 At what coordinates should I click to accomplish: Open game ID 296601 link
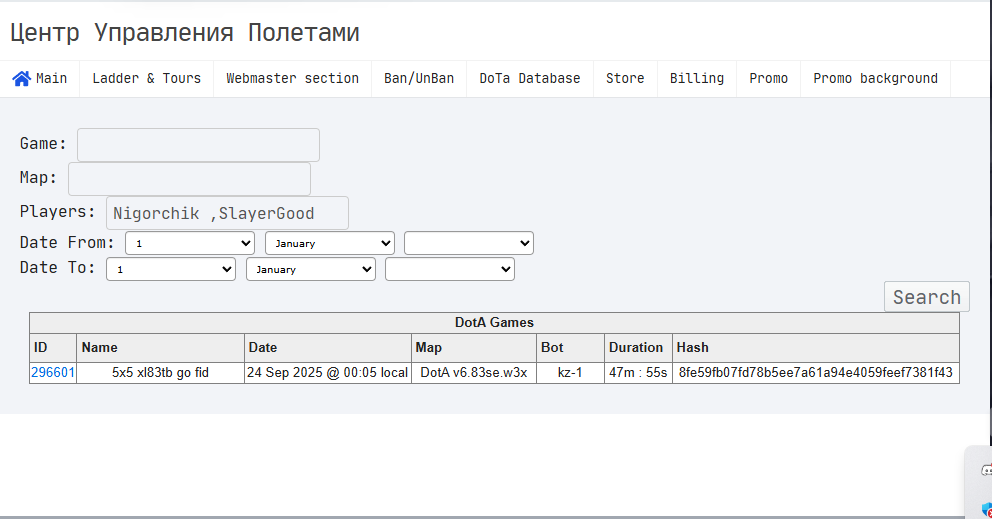[x=53, y=372]
